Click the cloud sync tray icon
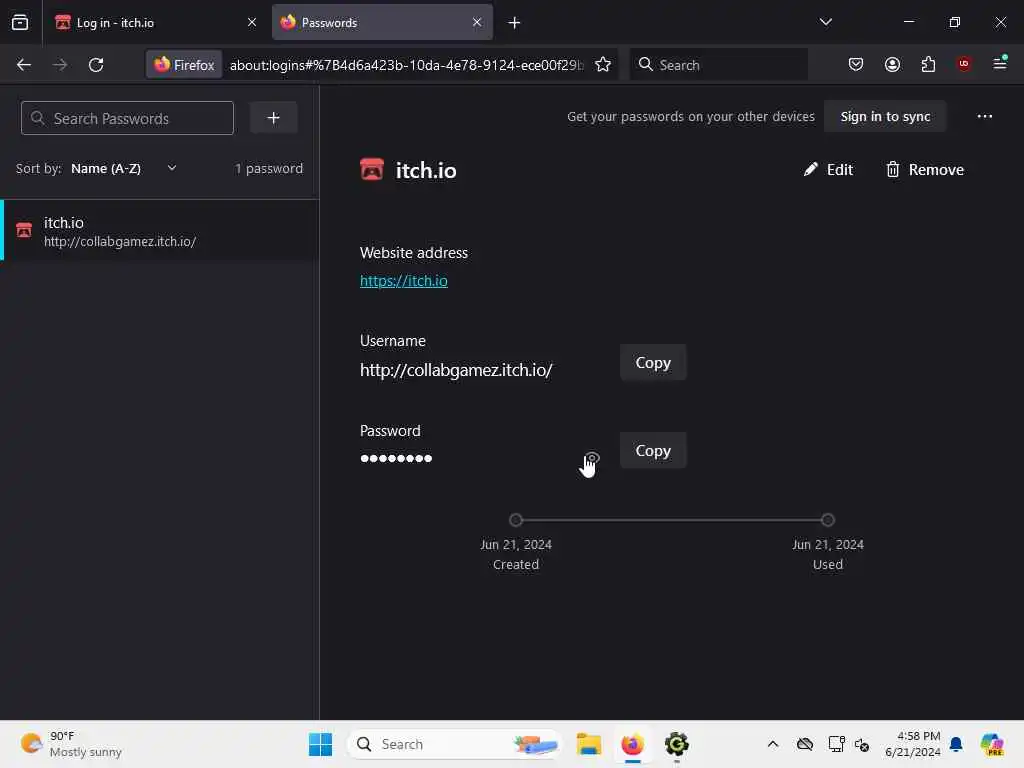The height and width of the screenshot is (768, 1024). tap(805, 744)
